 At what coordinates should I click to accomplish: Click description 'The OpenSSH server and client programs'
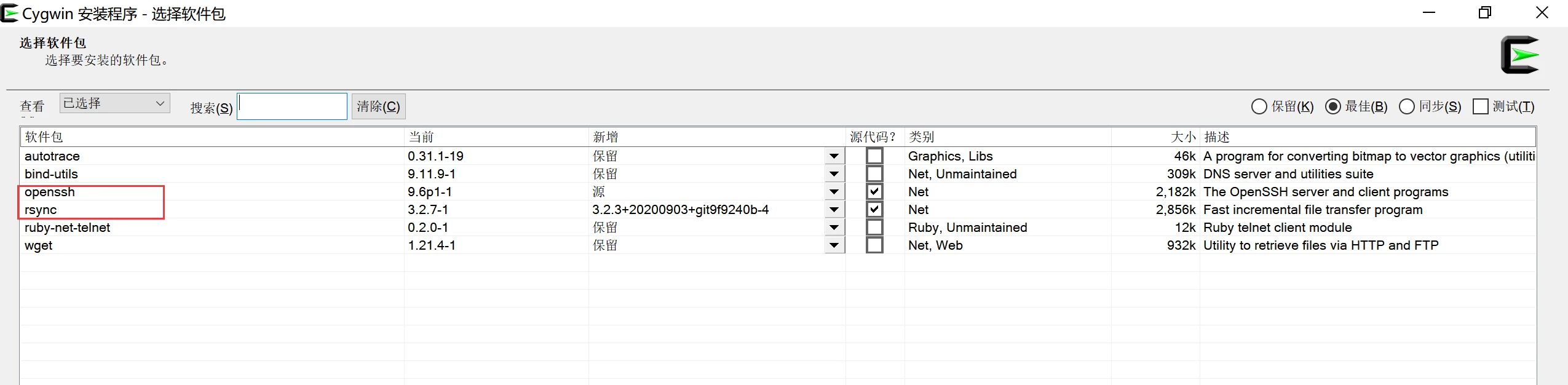click(1326, 192)
